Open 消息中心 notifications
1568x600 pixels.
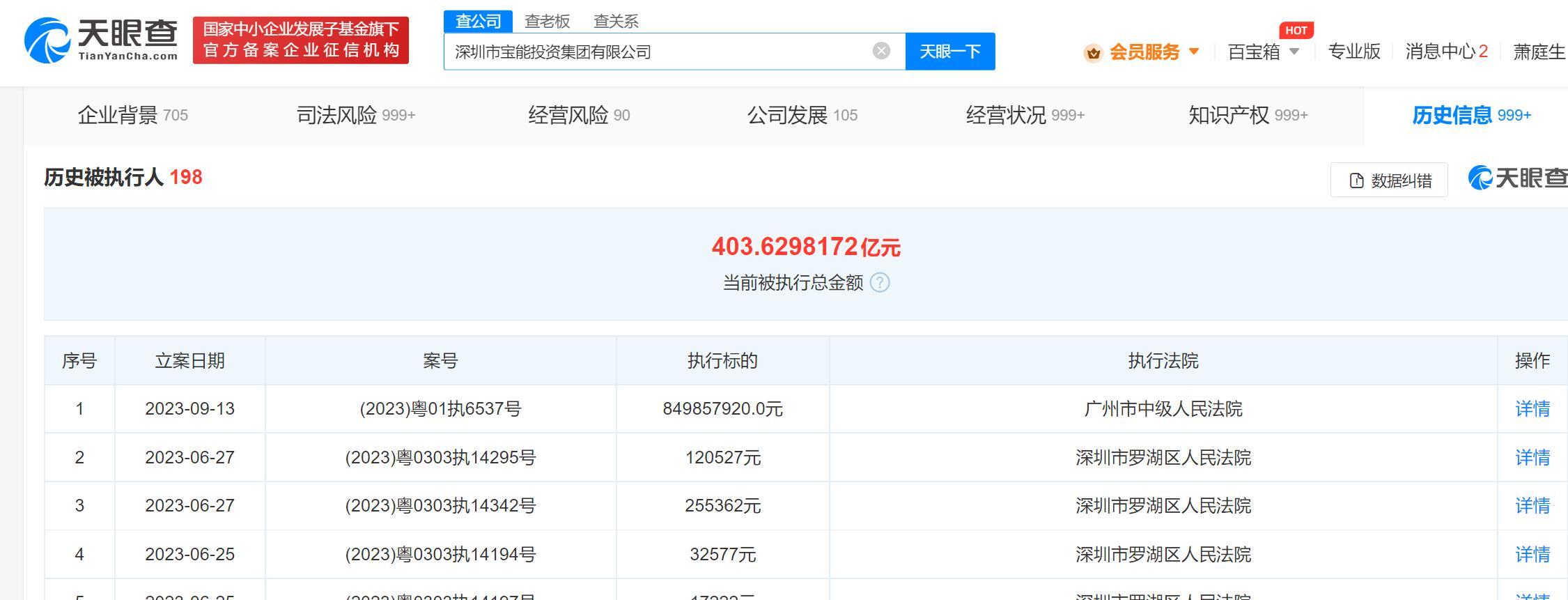pyautogui.click(x=1446, y=52)
